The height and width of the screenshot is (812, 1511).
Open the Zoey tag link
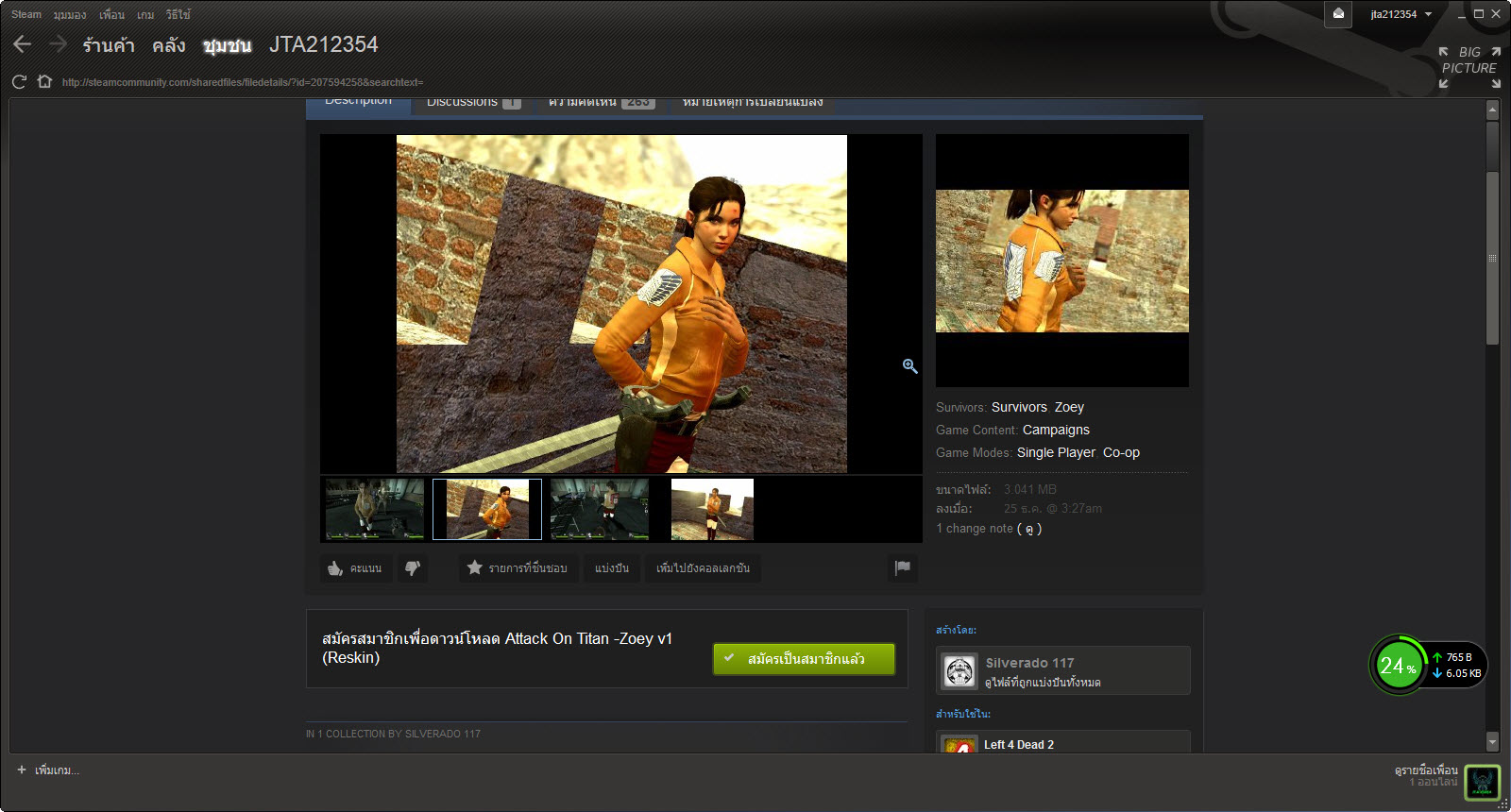[1069, 407]
